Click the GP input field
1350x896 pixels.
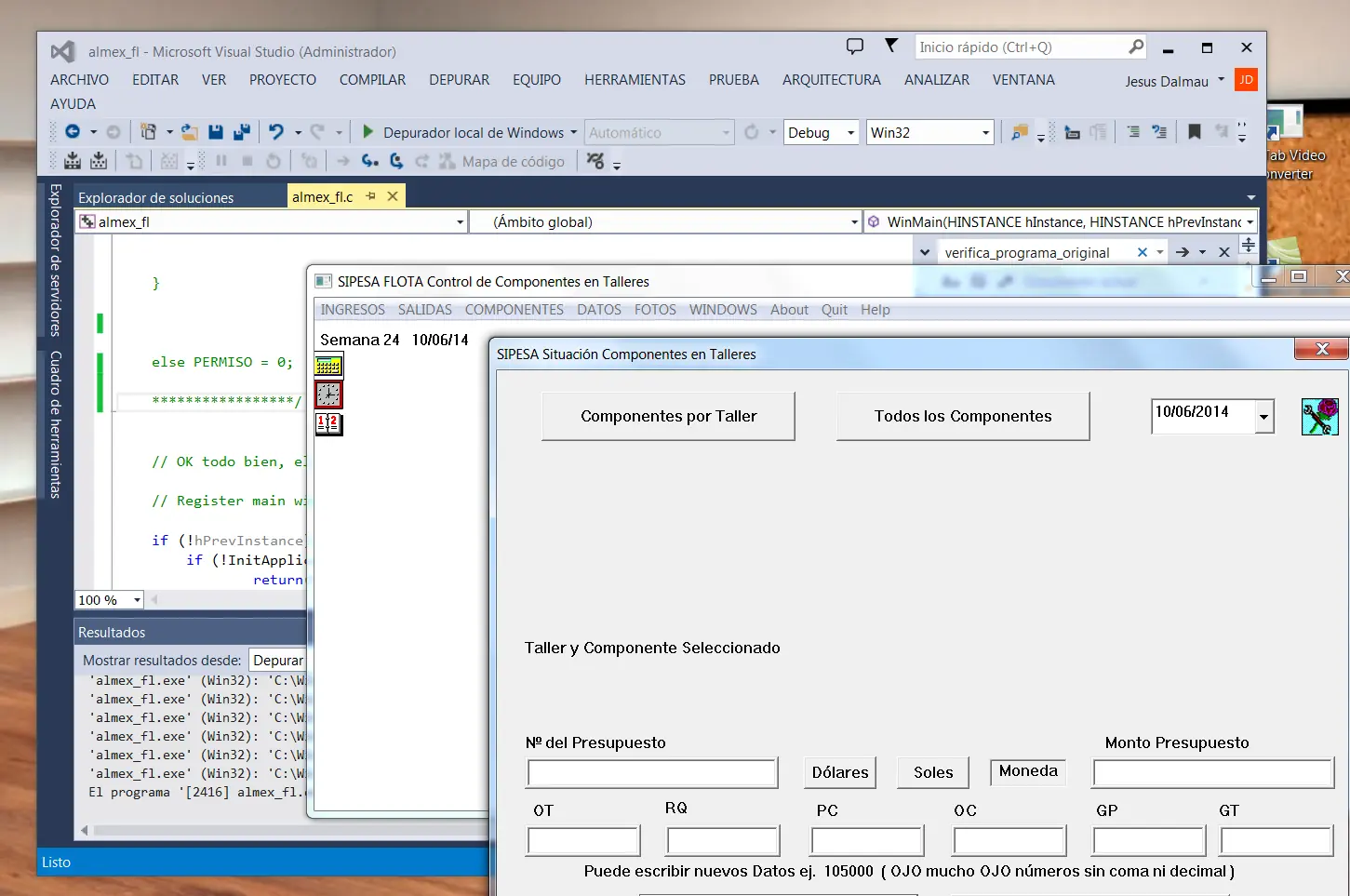[x=1149, y=841]
